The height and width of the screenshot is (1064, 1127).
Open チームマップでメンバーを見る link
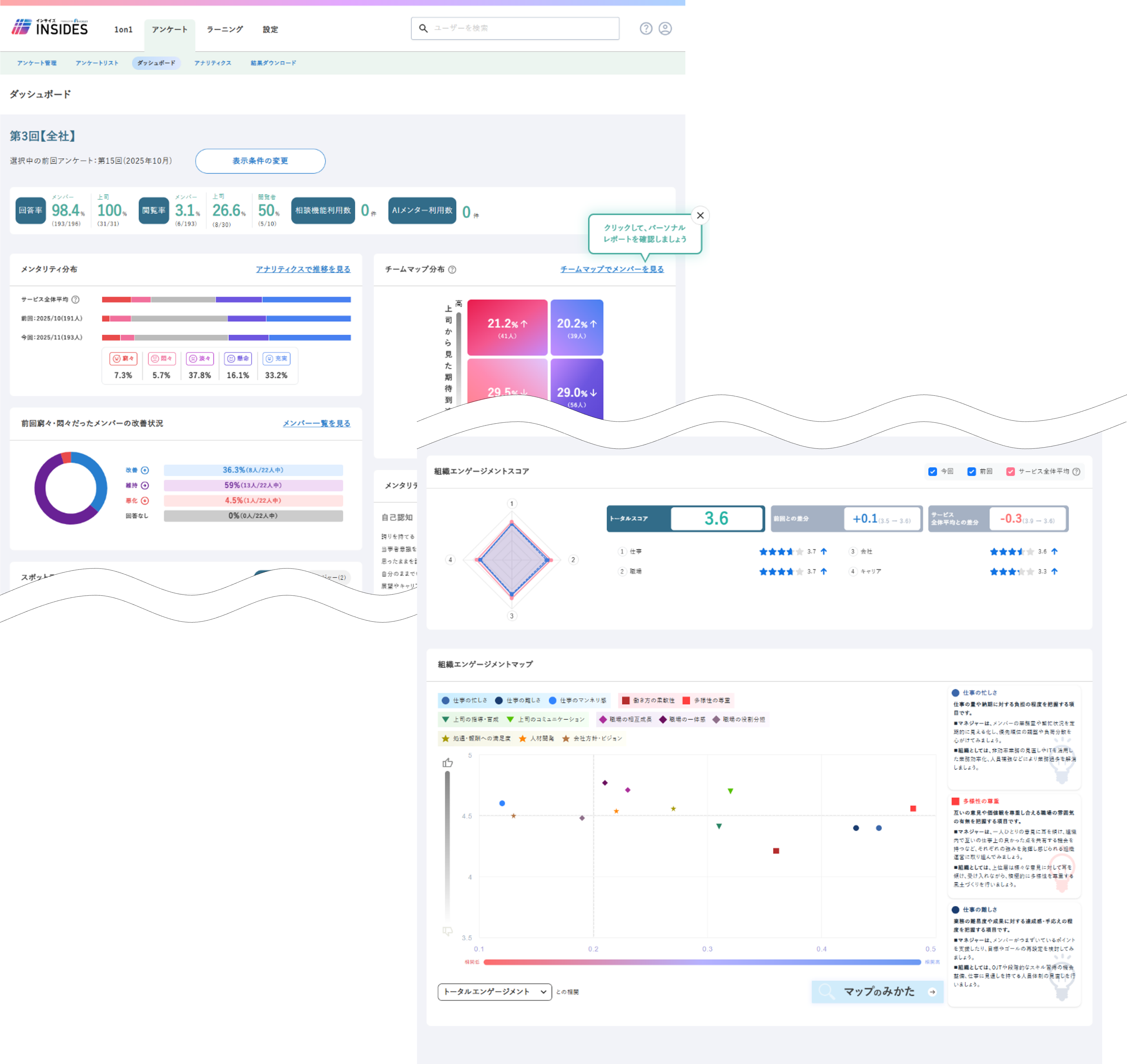pos(612,269)
